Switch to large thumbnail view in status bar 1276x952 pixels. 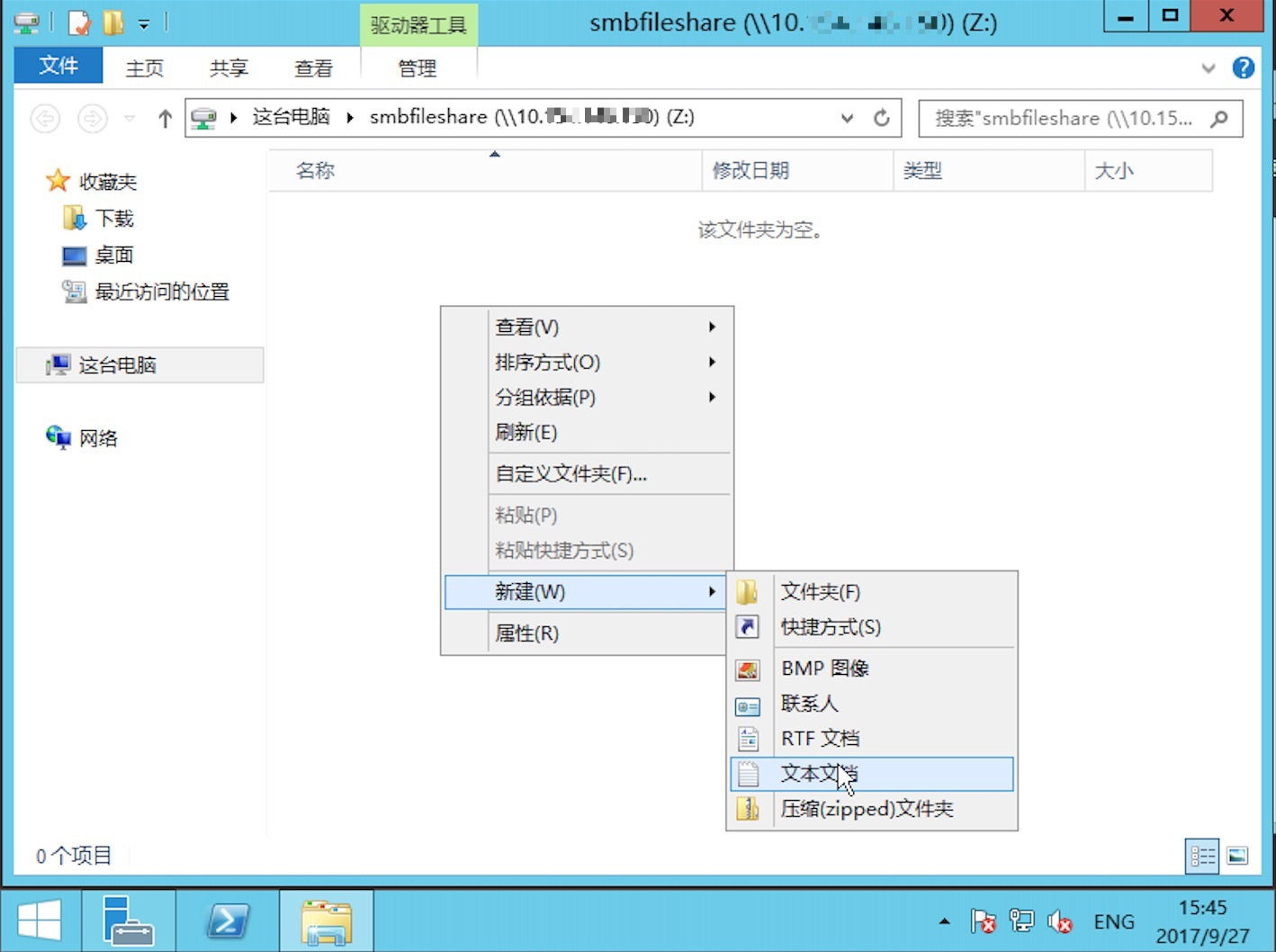1237,856
